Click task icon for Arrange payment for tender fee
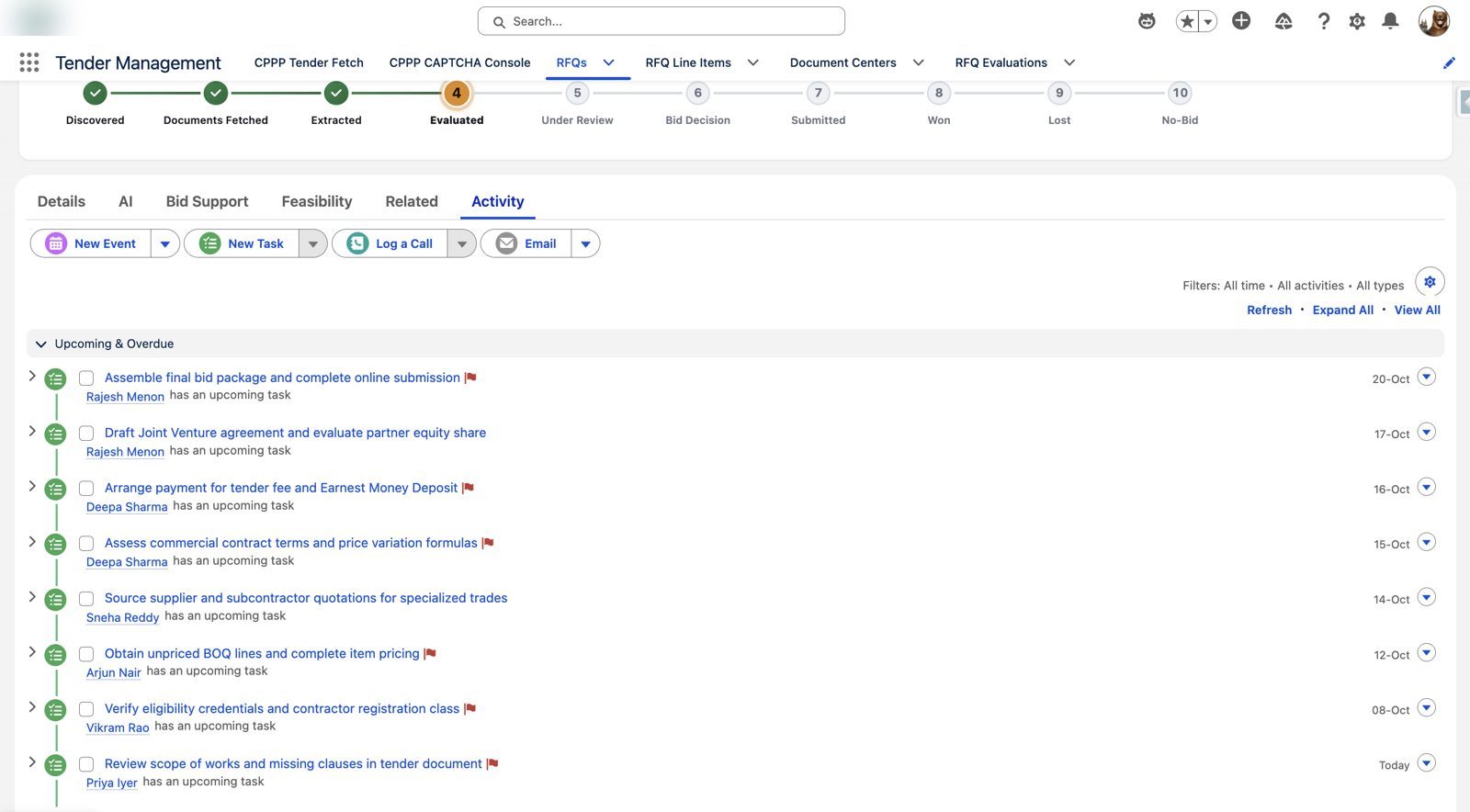This screenshot has height=812, width=1470. [56, 489]
